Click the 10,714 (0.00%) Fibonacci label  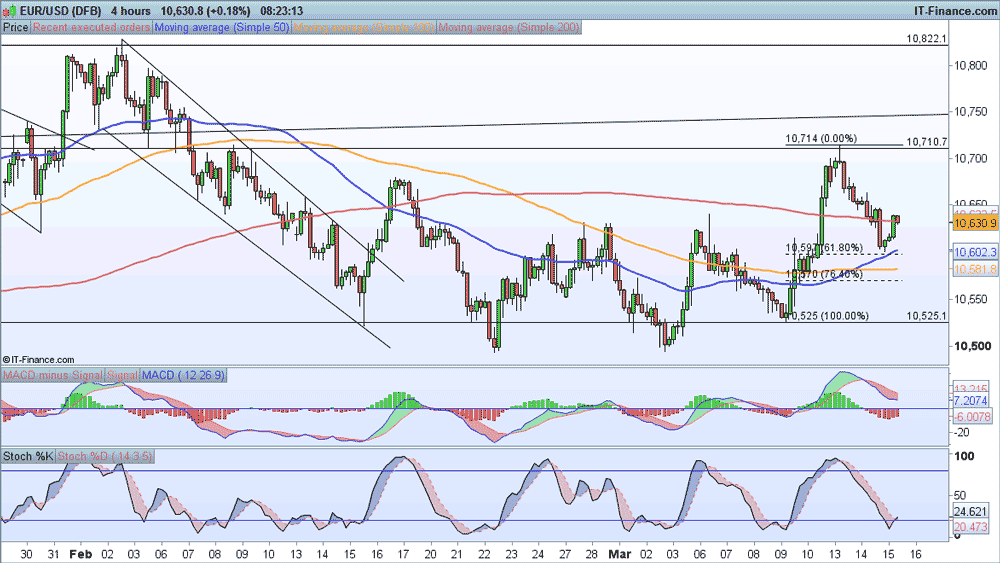(x=821, y=138)
